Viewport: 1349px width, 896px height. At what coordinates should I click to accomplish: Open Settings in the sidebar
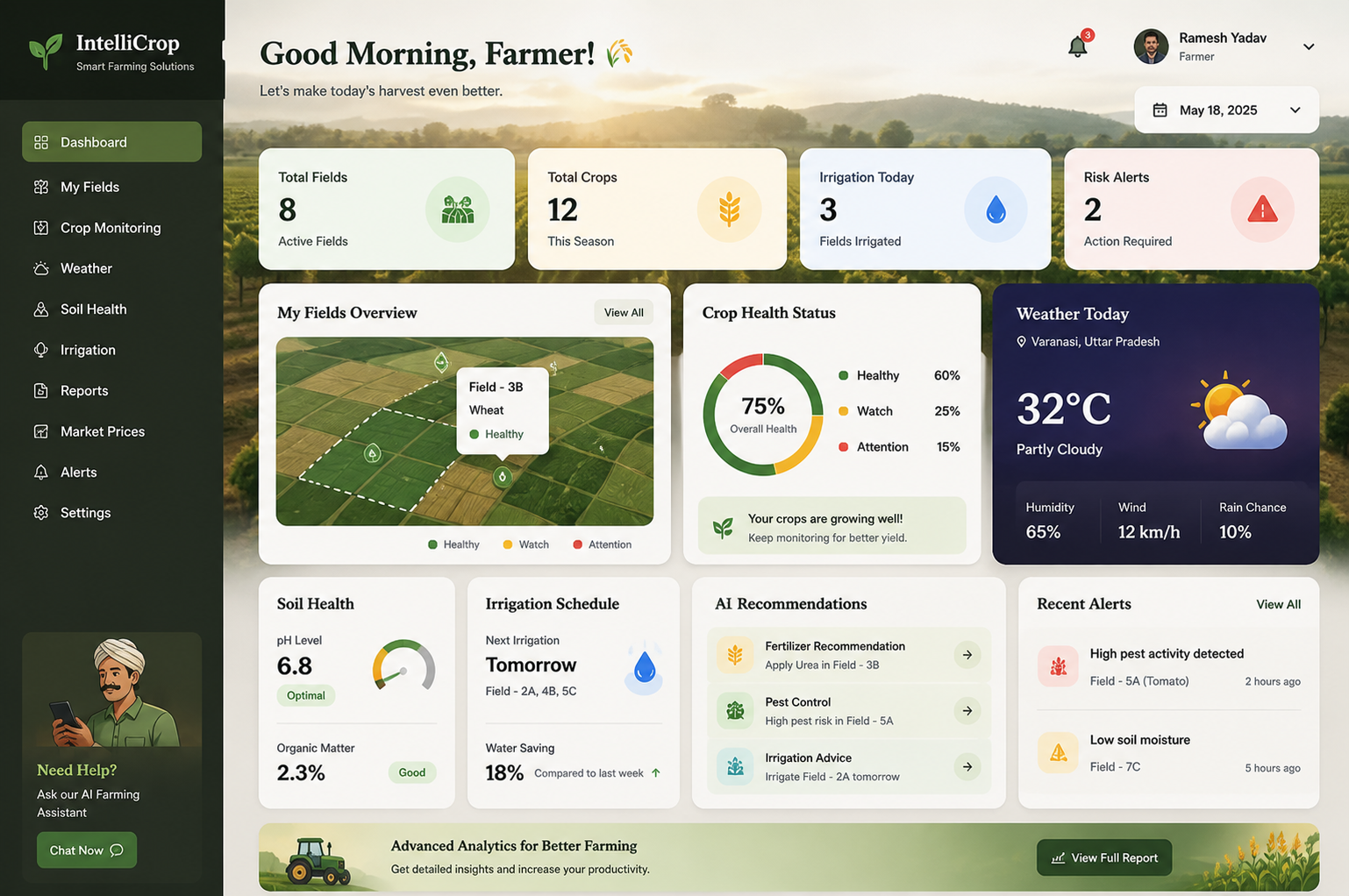click(x=111, y=513)
